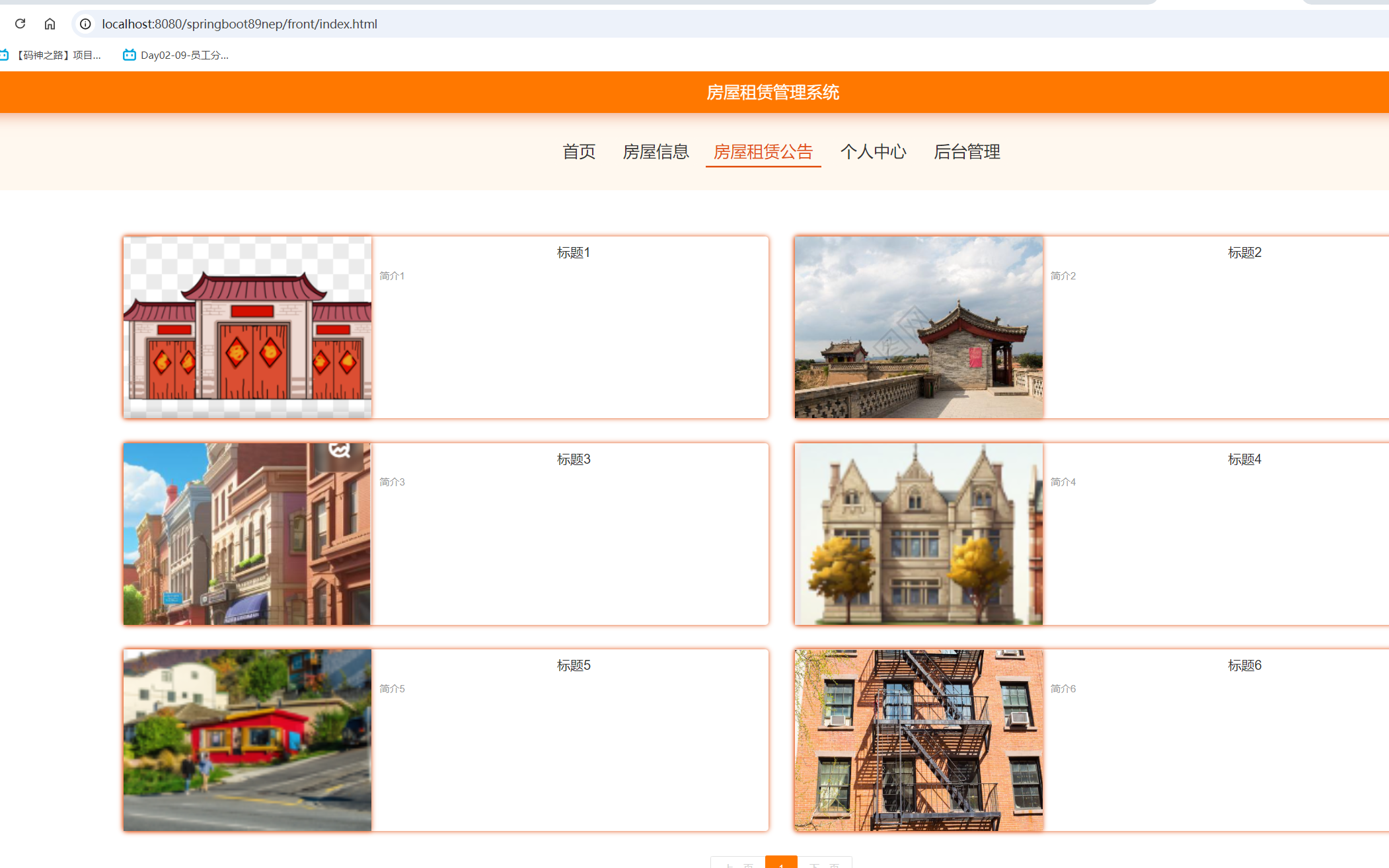This screenshot has height=868, width=1389.
Task: Open the 个人中心 menu item
Action: 873,152
